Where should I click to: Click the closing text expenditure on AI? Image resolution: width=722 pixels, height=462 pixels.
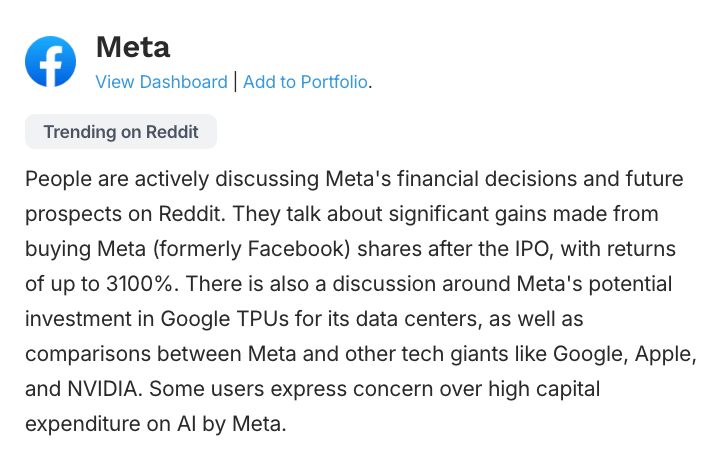coord(111,424)
